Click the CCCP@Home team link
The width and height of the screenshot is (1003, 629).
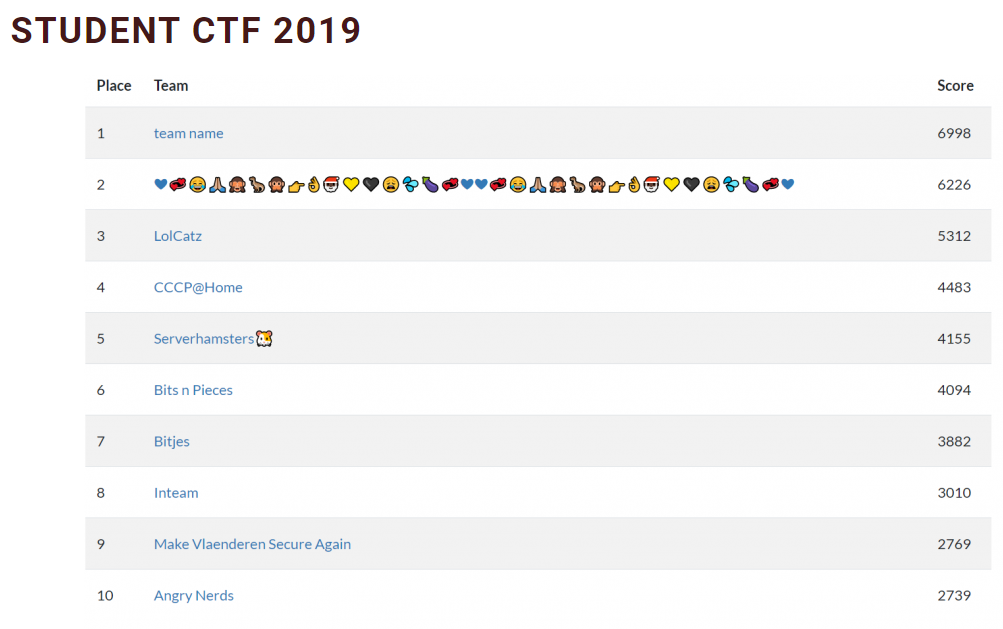point(198,288)
